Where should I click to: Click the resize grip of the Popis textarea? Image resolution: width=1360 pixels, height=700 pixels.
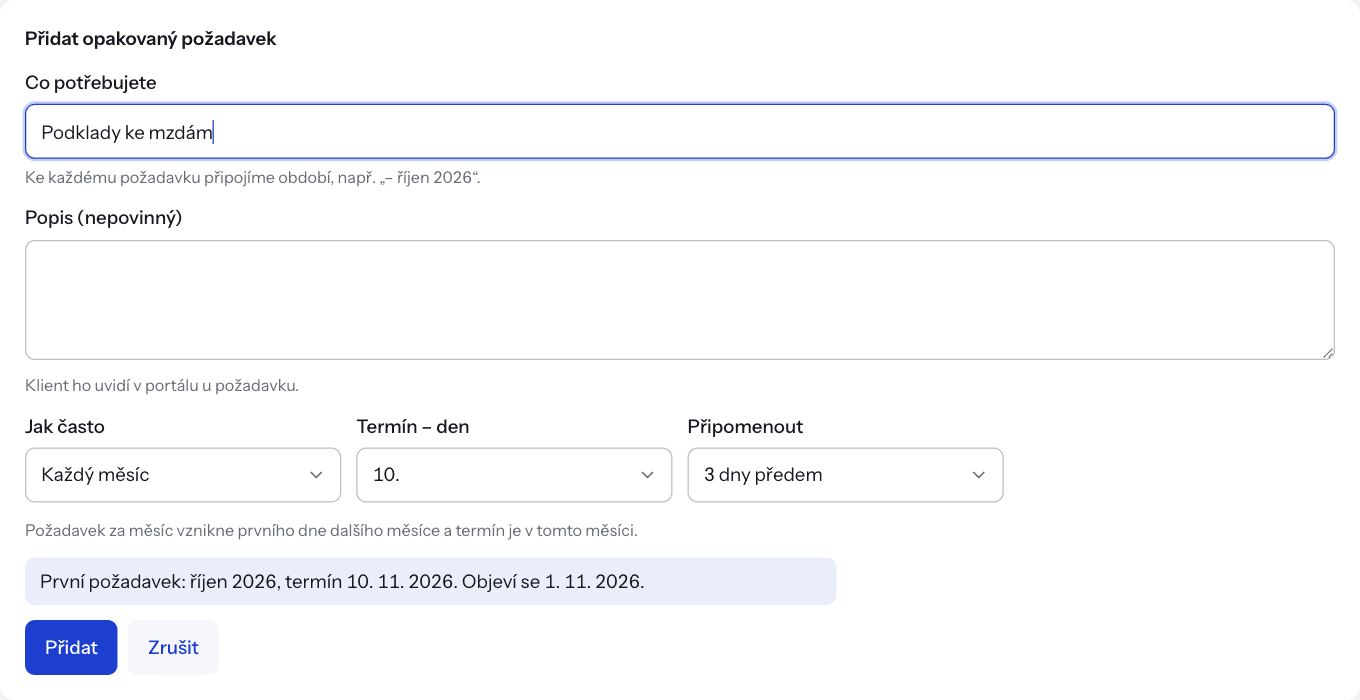(x=1327, y=352)
